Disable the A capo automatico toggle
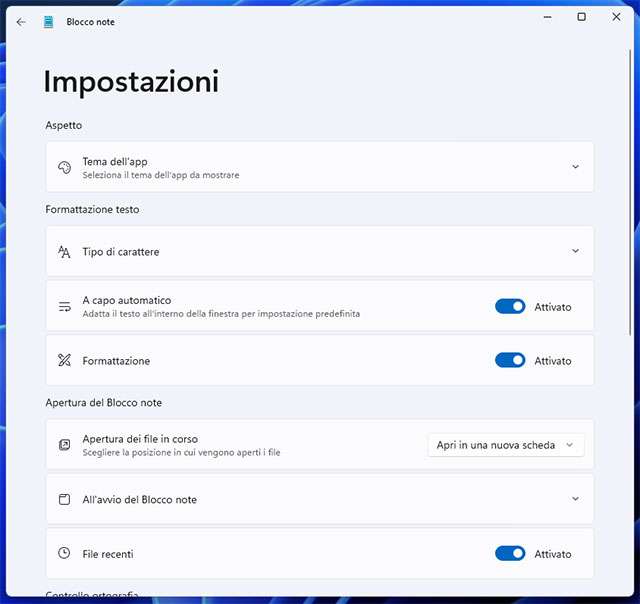Image resolution: width=640 pixels, height=604 pixels. tap(510, 306)
